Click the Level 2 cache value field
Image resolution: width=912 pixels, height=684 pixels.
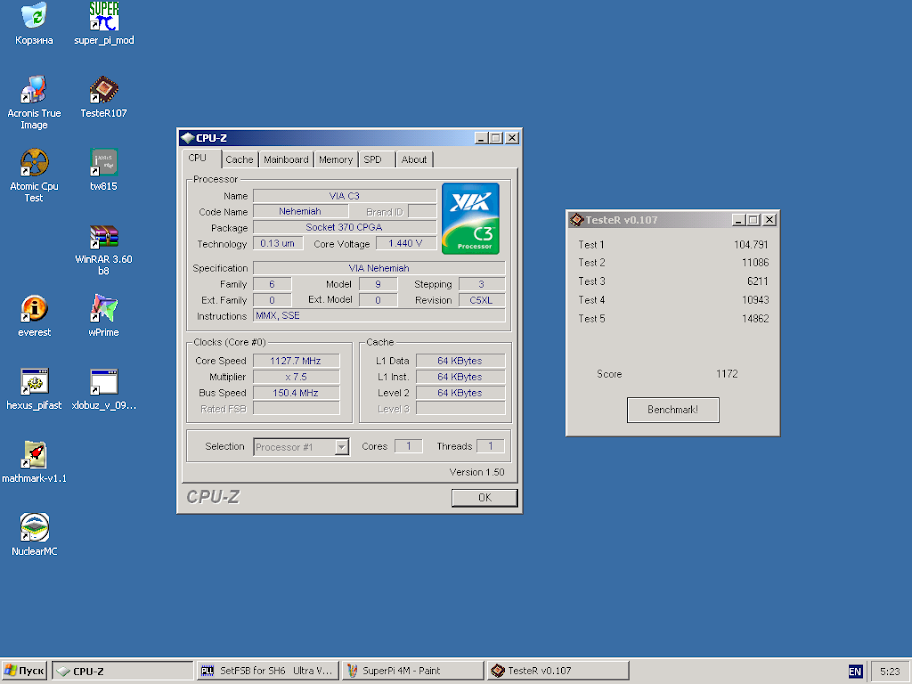click(x=460, y=393)
